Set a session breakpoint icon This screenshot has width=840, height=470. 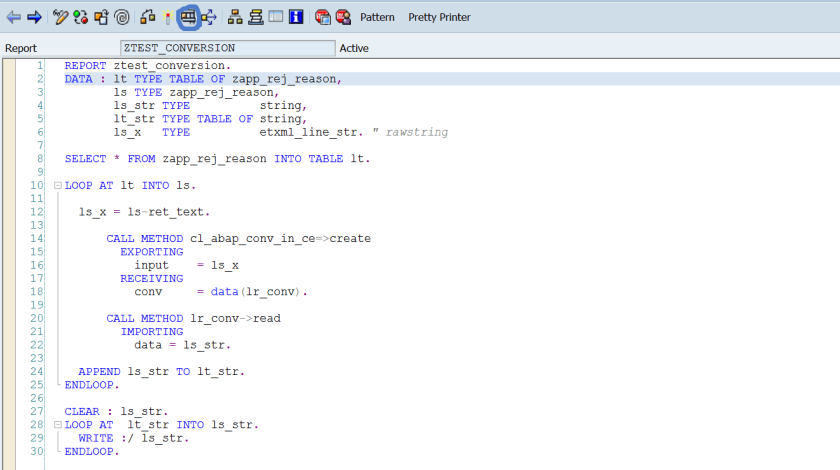[323, 17]
